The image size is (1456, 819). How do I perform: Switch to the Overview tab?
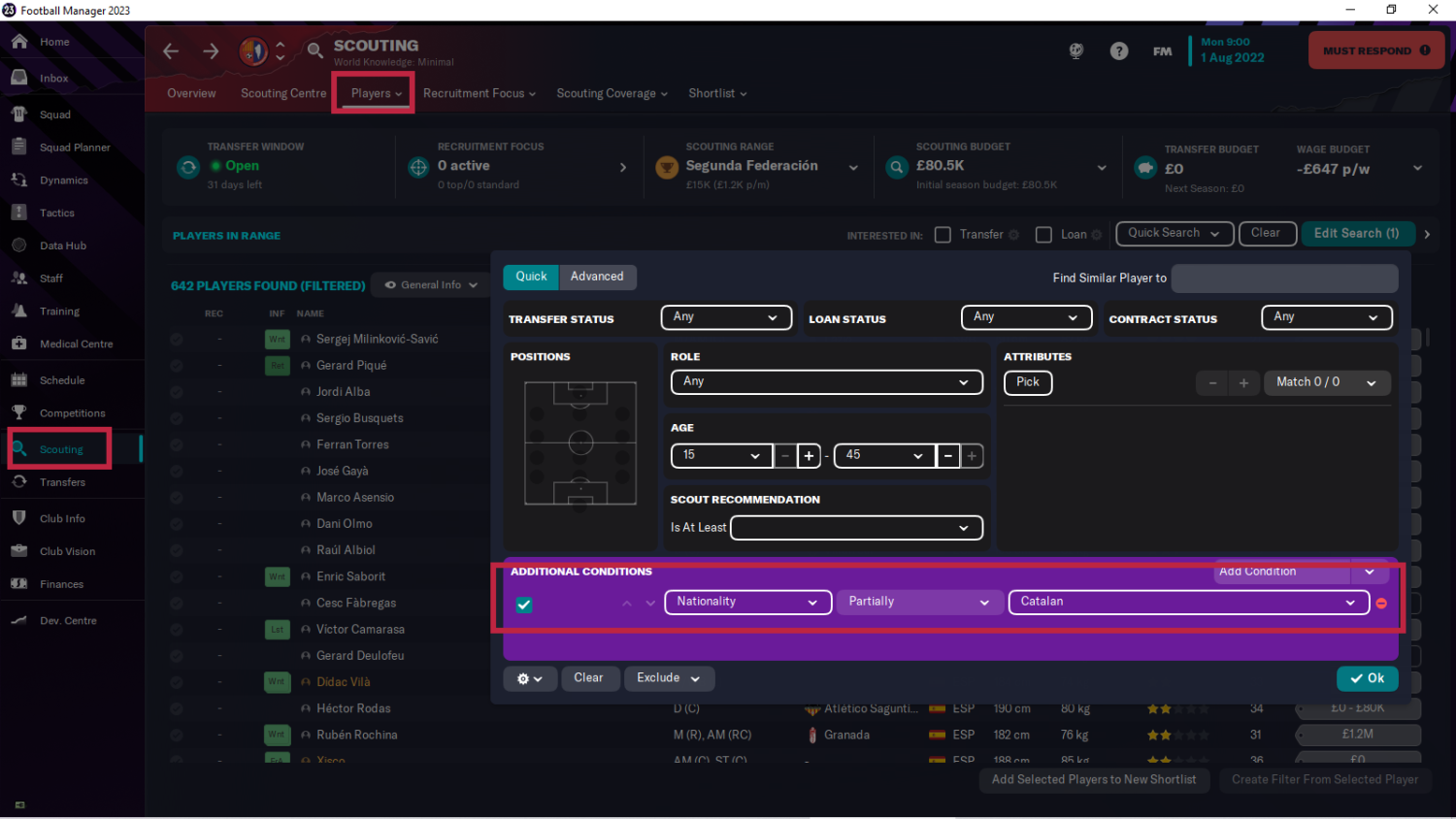[191, 93]
